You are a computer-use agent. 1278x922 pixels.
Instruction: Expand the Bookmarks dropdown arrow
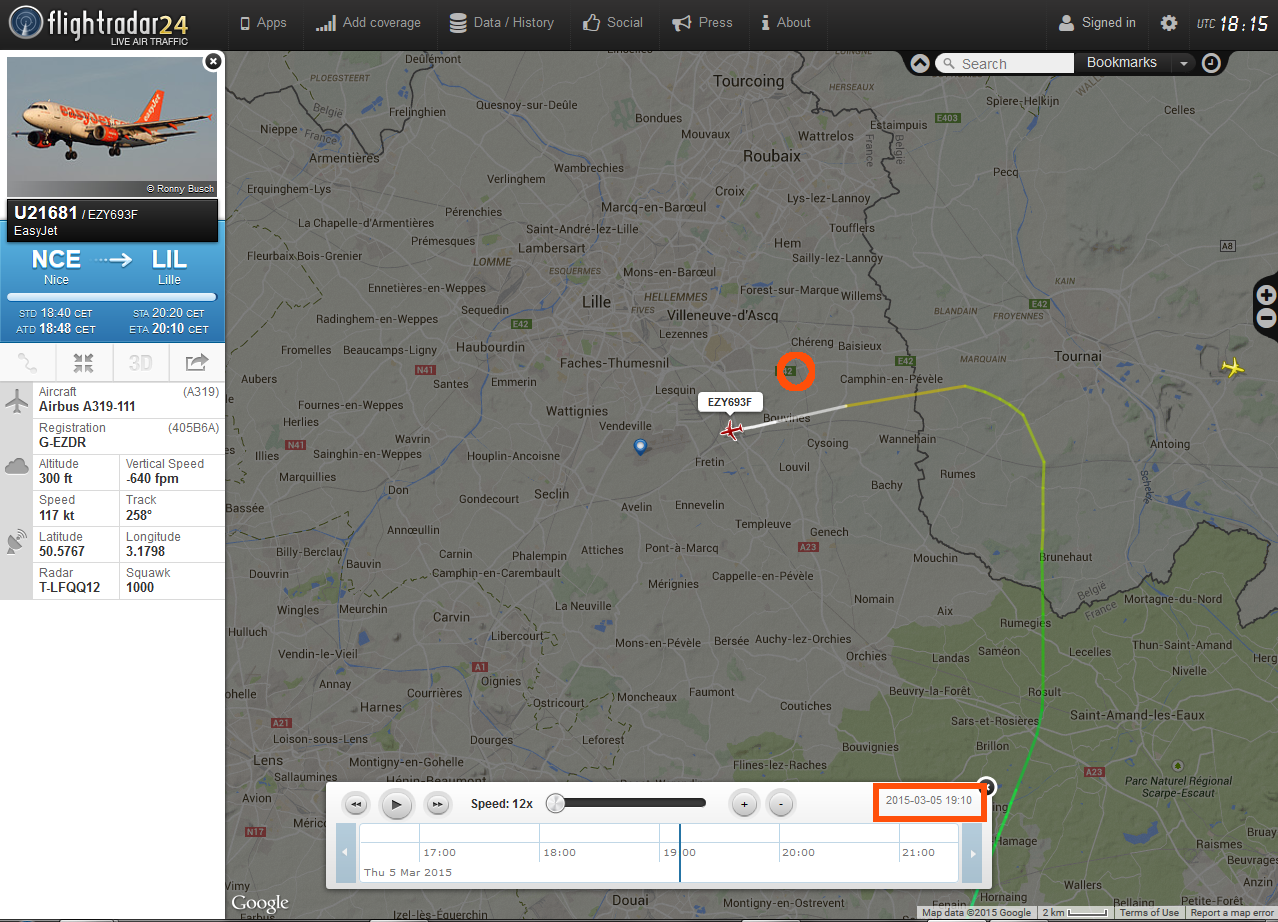point(1184,63)
